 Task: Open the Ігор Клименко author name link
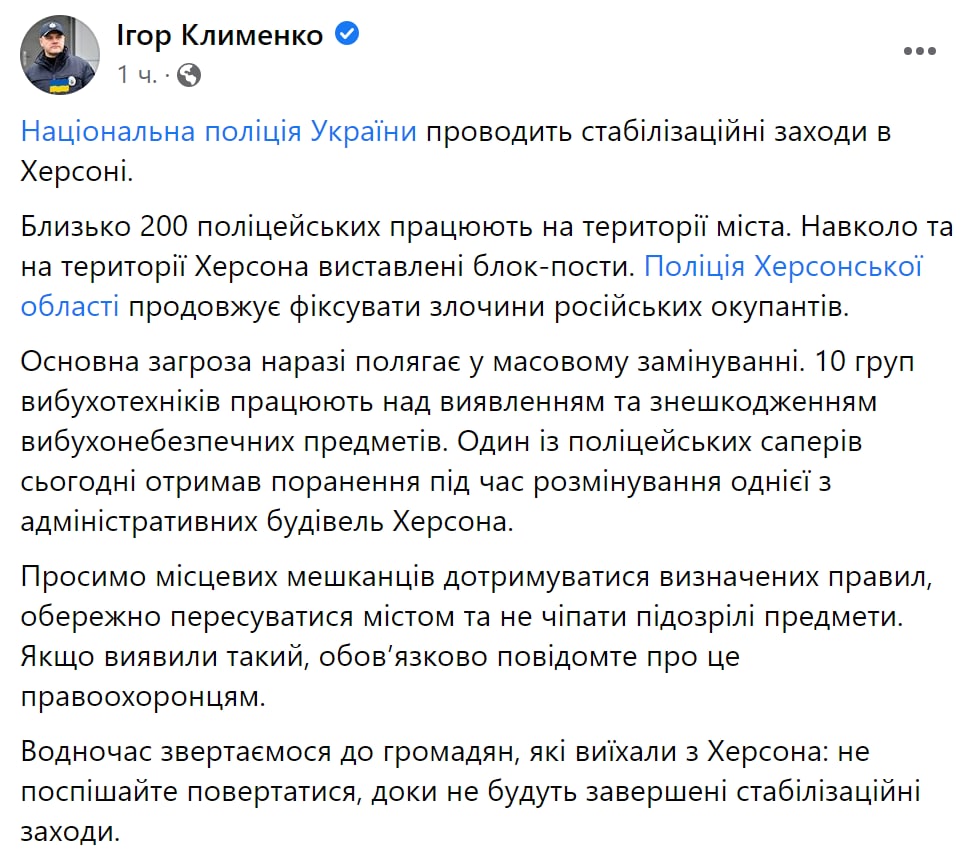(x=221, y=36)
